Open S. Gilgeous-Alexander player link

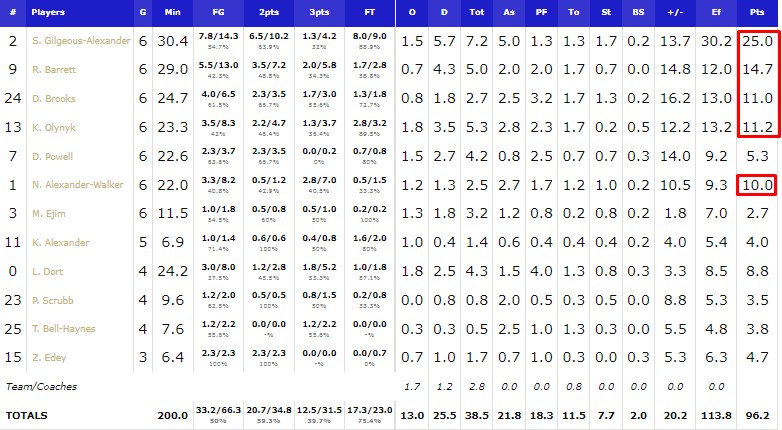click(x=81, y=41)
